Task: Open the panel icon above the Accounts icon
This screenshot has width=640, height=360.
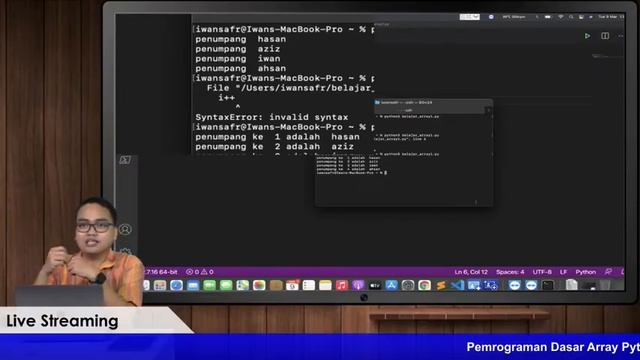Action: click(125, 160)
